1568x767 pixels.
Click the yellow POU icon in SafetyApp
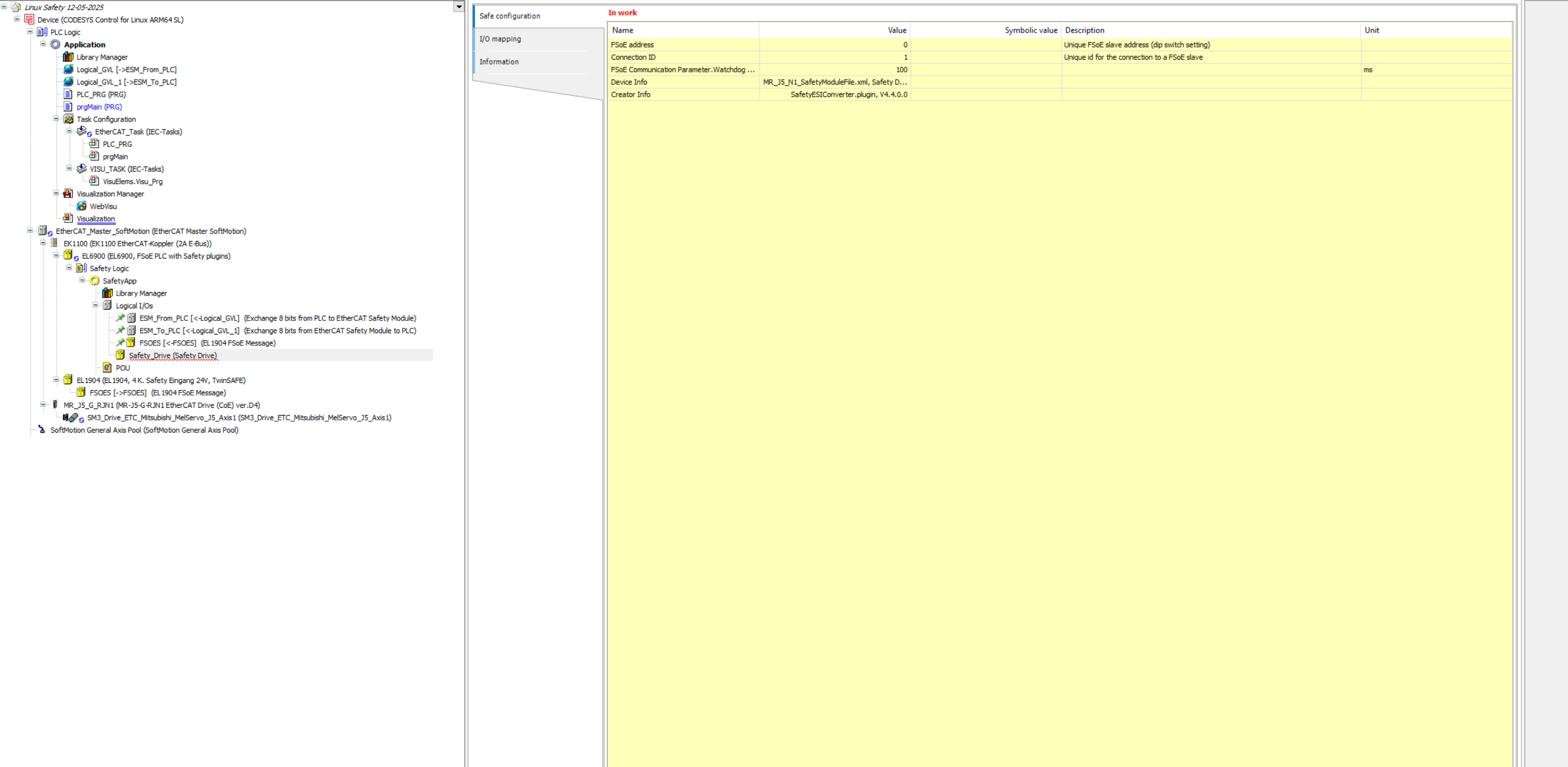(107, 368)
